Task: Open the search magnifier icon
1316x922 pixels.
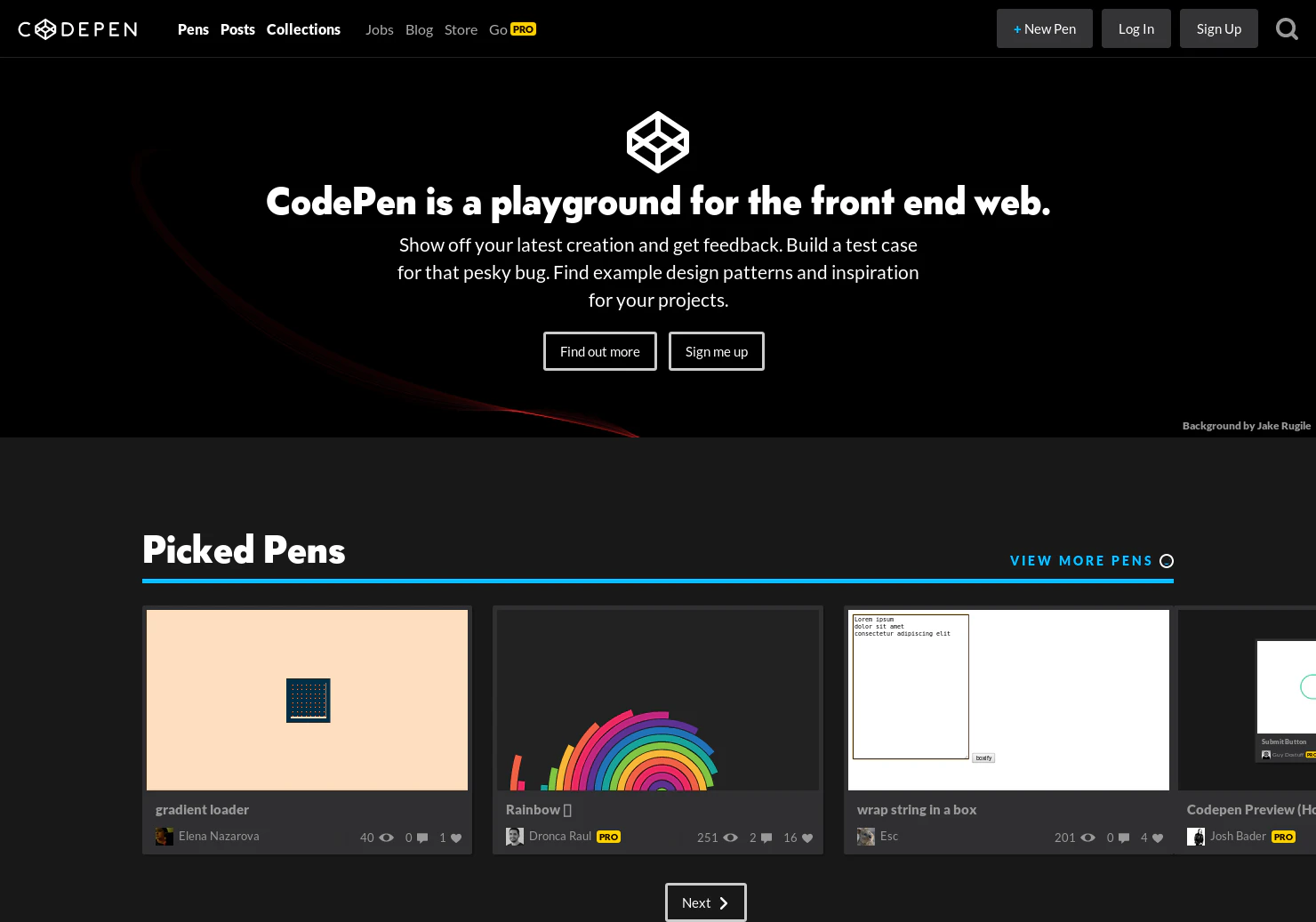Action: 1287,28
